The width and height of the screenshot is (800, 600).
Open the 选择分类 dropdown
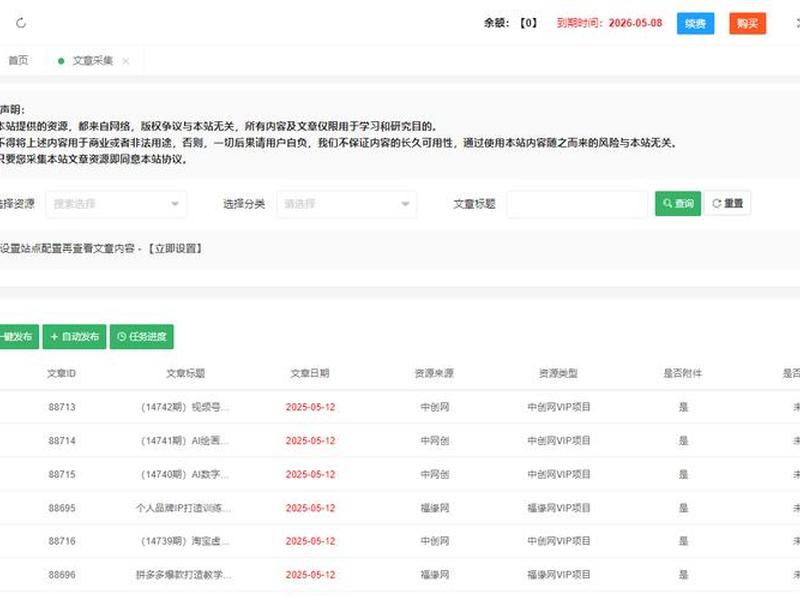click(x=347, y=204)
